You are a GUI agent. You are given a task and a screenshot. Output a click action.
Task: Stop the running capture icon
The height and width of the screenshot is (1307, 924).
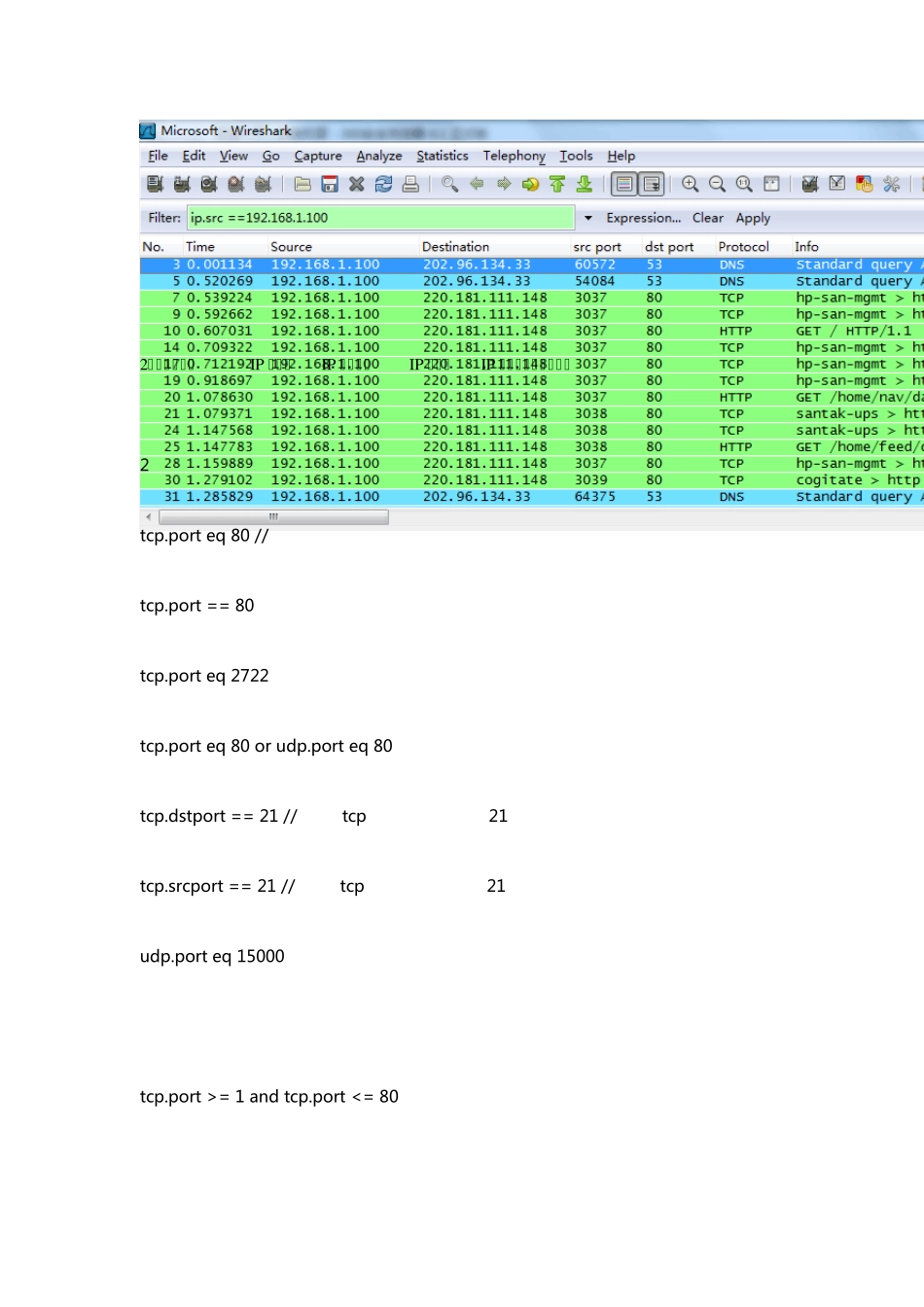tap(235, 184)
